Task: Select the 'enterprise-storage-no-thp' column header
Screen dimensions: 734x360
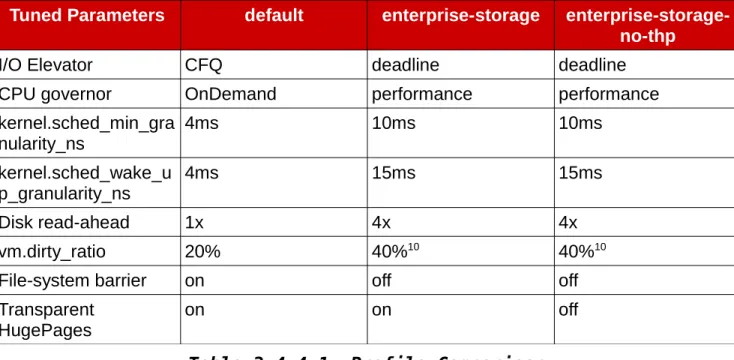Action: click(645, 25)
